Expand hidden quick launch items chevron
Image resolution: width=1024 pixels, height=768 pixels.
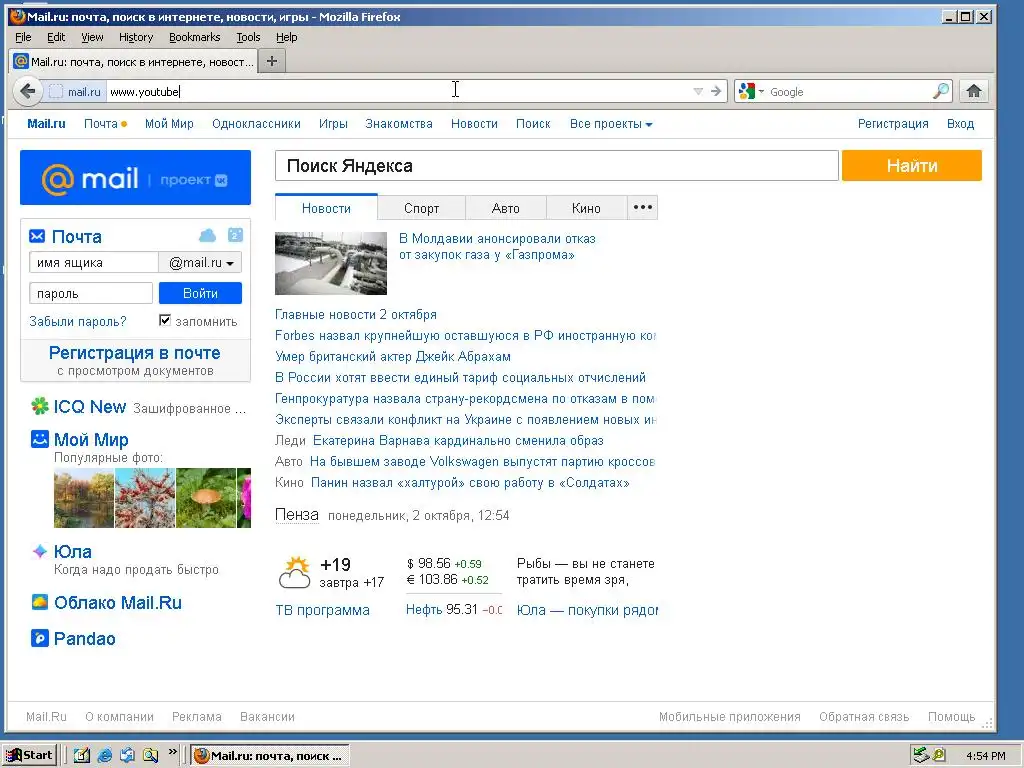click(x=172, y=752)
